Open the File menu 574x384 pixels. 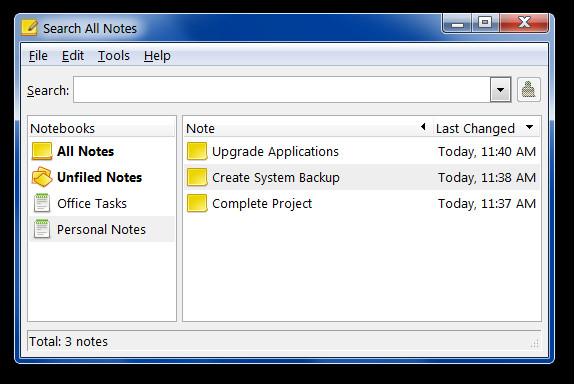38,56
